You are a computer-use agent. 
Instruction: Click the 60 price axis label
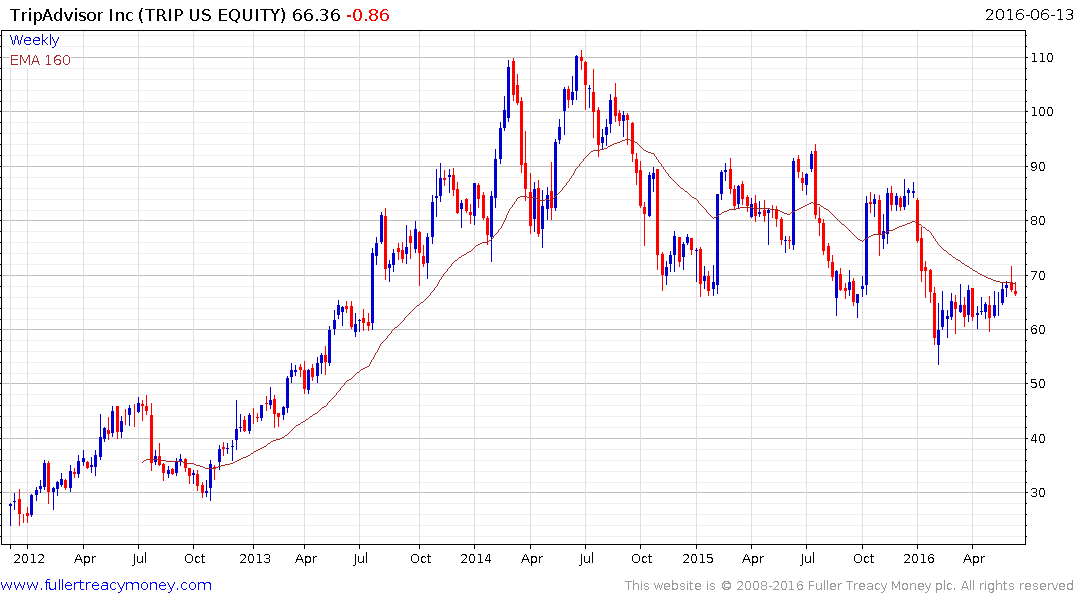(1037, 330)
